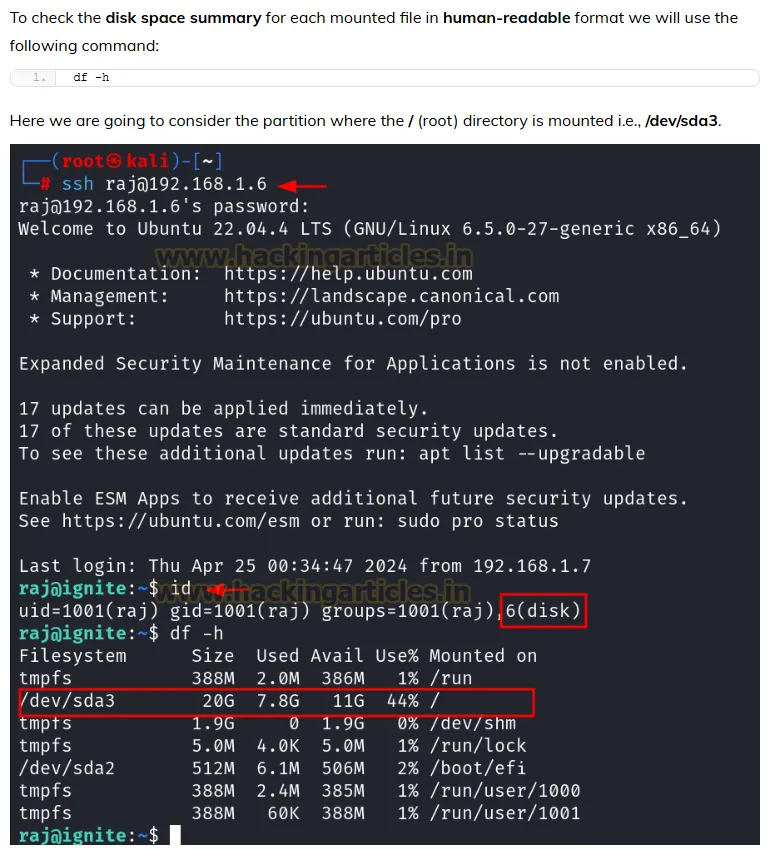Click the red arrow beside the ssh command
775x850 pixels.
[x=302, y=185]
